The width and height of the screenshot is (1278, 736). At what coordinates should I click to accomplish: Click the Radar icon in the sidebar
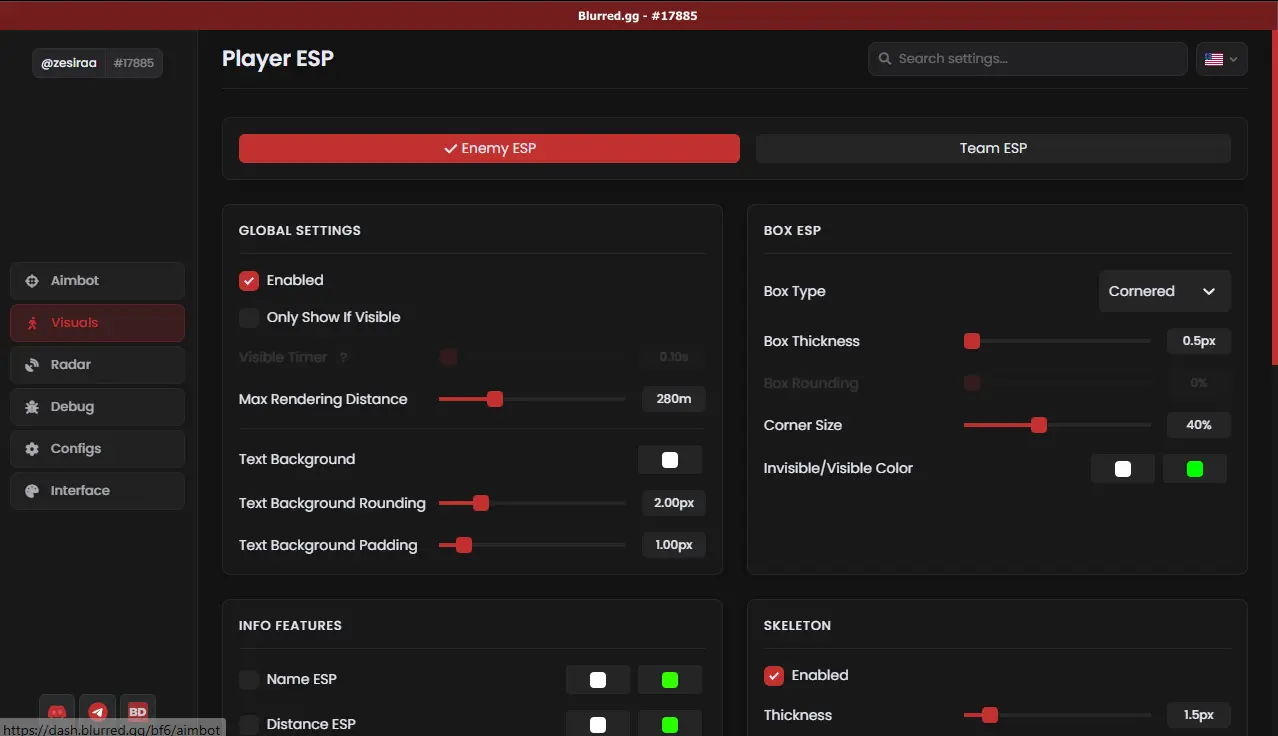[x=32, y=365]
